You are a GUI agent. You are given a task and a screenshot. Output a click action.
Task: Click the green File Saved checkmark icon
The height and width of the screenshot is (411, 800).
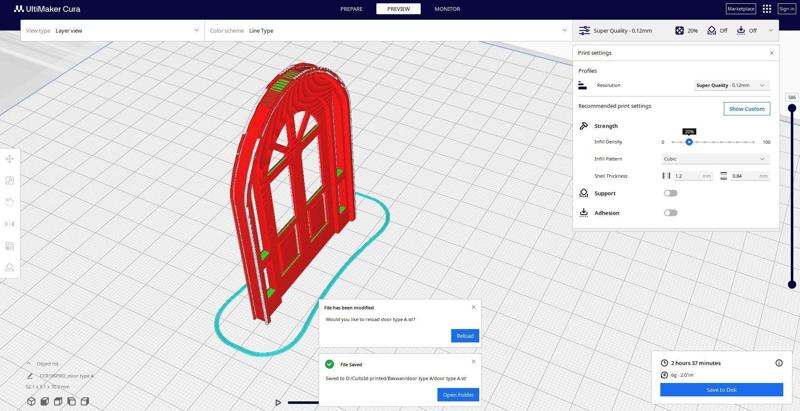[x=330, y=364]
